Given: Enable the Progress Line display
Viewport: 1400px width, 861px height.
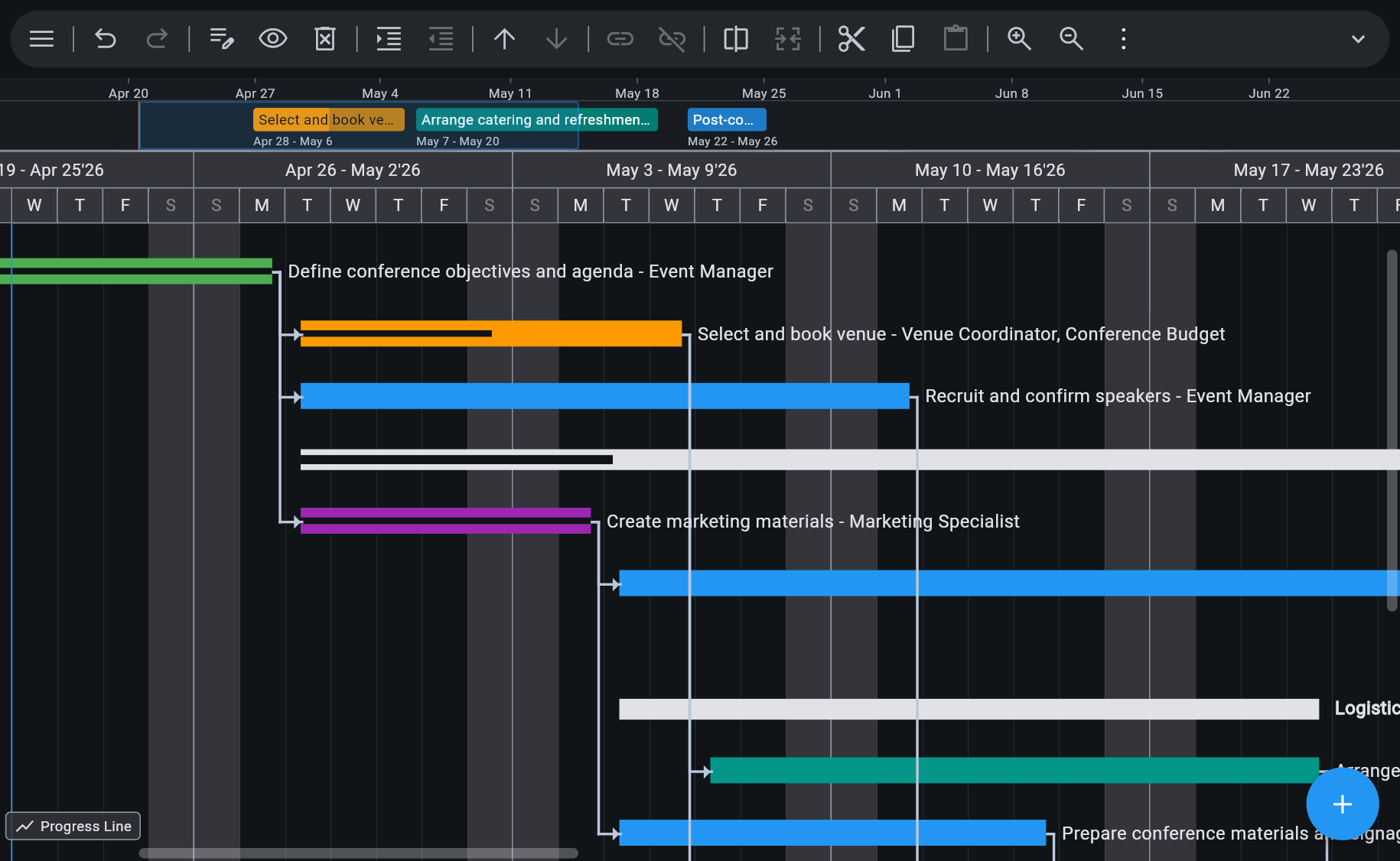Looking at the screenshot, I should 73,826.
